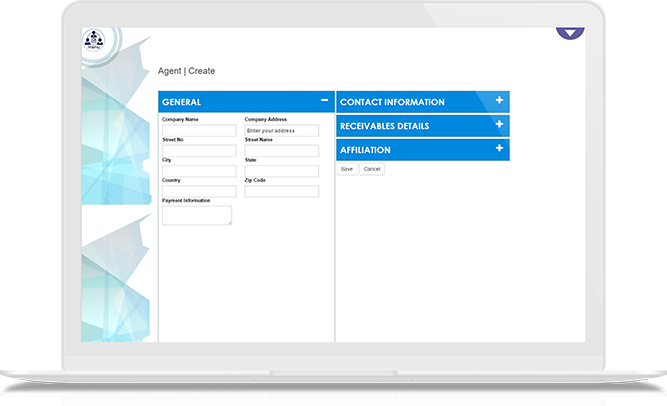Focus the State input field

[x=282, y=171]
